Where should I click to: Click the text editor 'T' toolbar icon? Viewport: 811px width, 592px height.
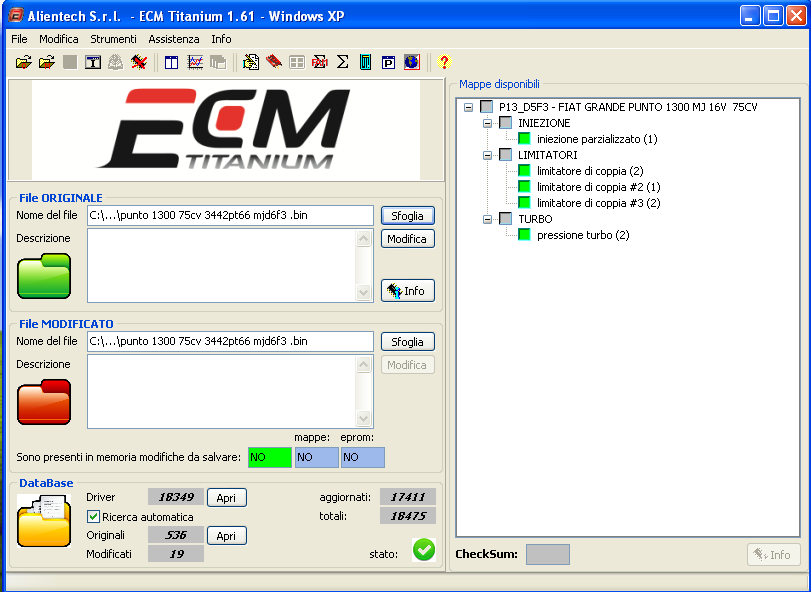[x=93, y=63]
